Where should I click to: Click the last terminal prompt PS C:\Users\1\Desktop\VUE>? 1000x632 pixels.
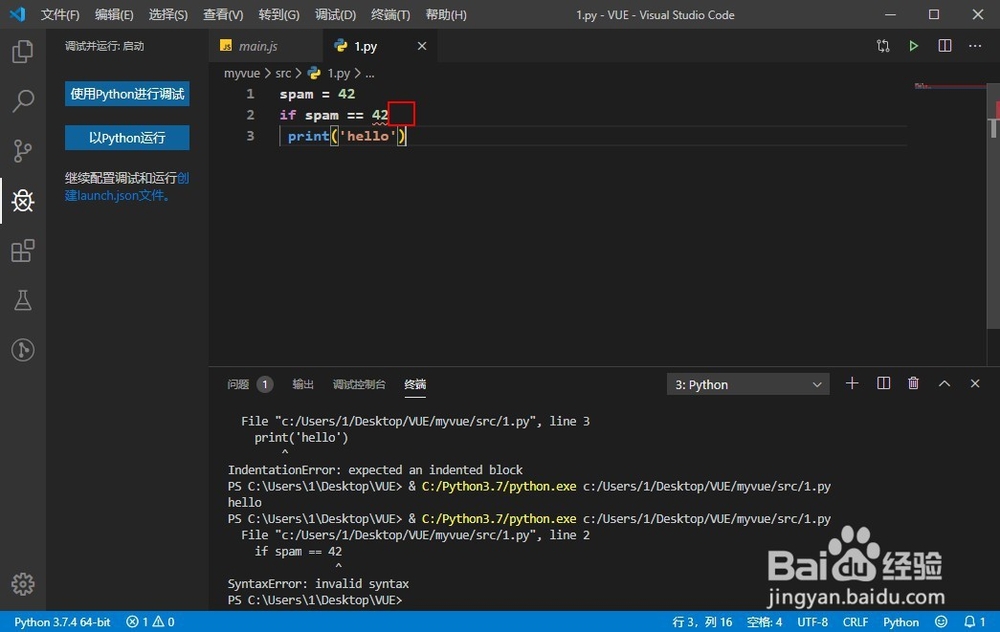(315, 600)
